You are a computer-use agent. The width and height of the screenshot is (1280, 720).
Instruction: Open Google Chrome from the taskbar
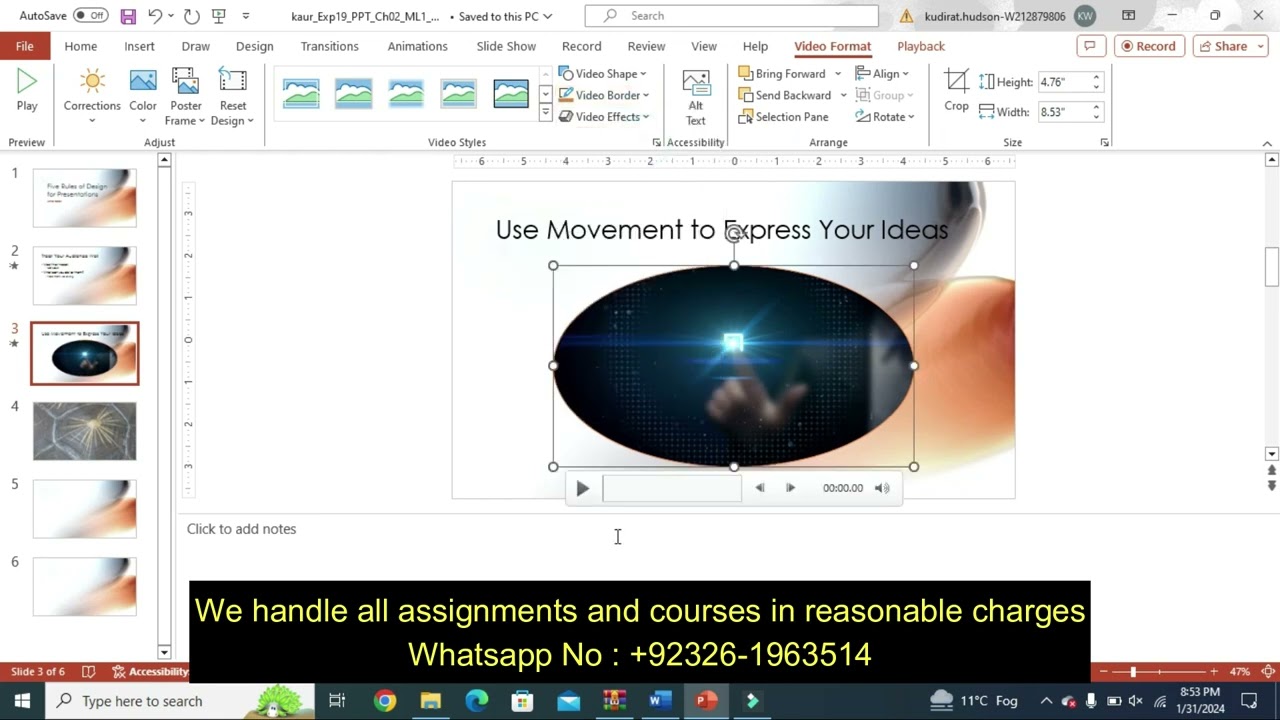click(385, 701)
